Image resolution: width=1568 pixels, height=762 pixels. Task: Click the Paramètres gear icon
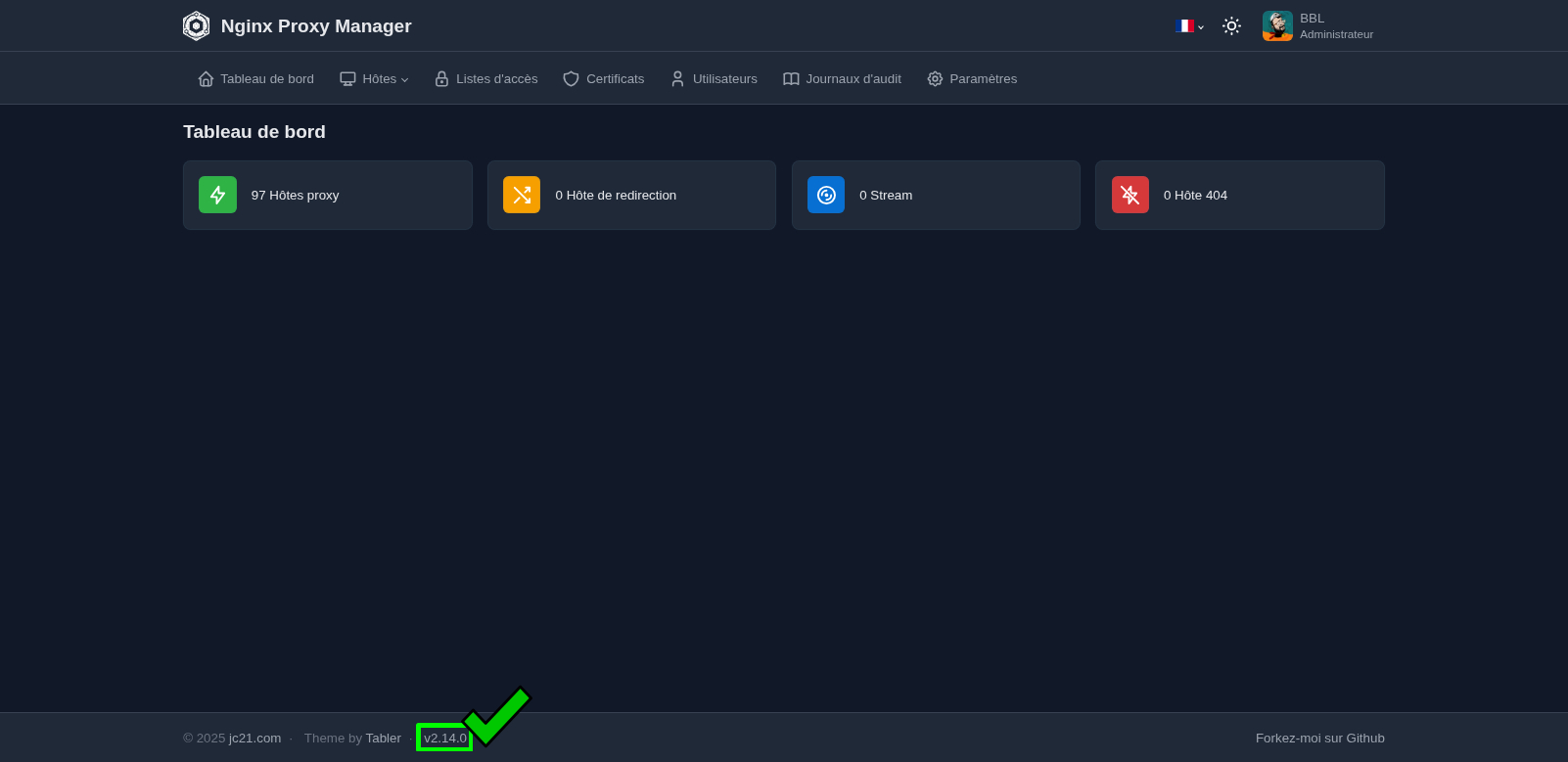pos(935,79)
